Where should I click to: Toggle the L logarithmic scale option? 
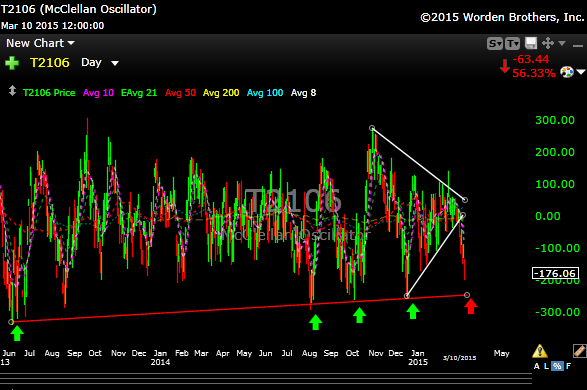(546, 366)
